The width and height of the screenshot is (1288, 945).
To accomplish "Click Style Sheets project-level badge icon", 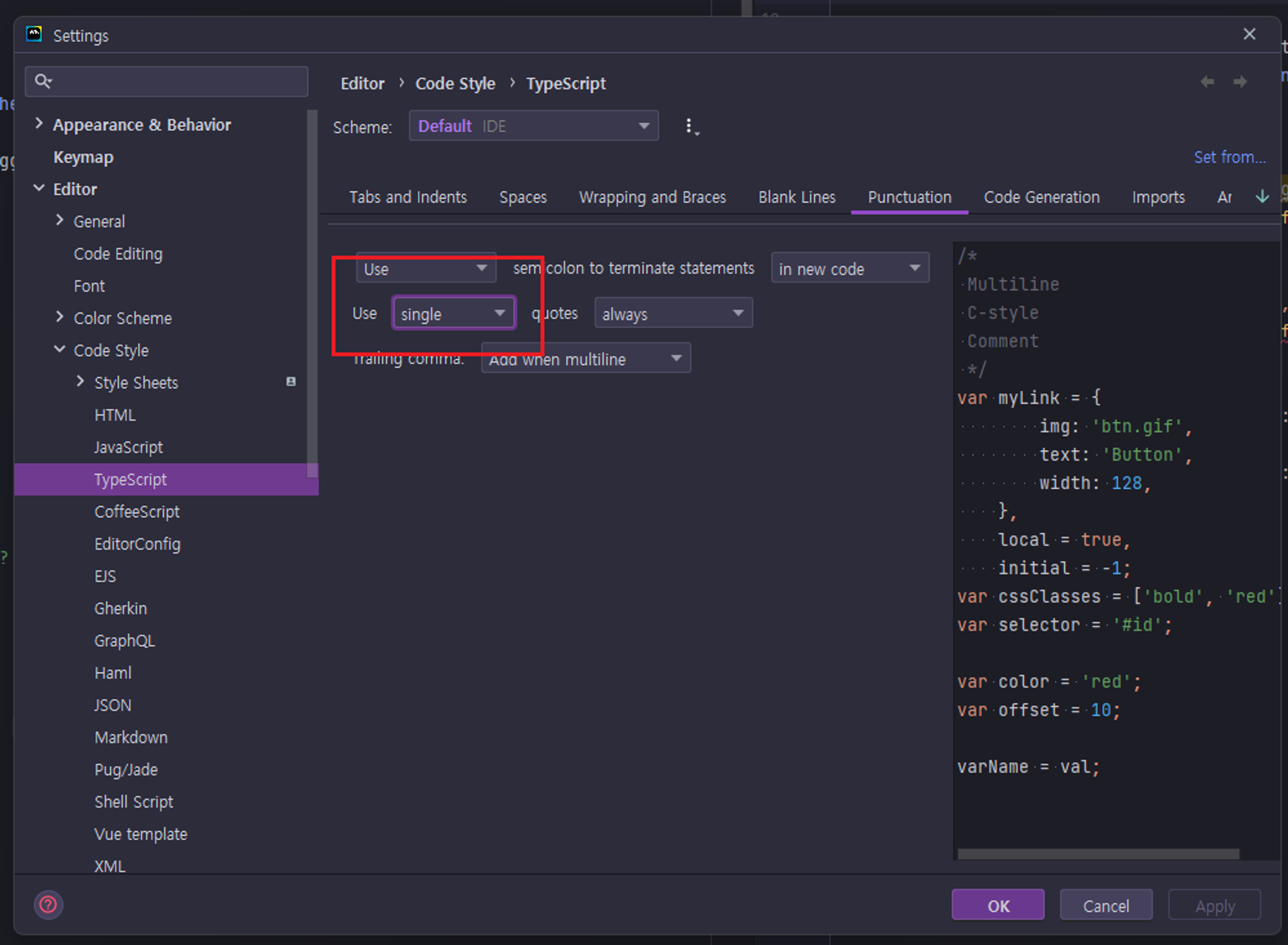I will click(291, 382).
